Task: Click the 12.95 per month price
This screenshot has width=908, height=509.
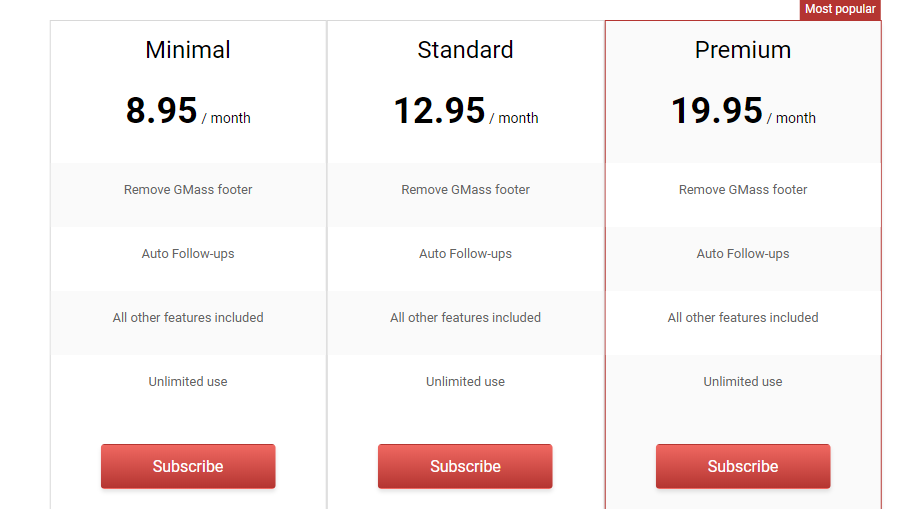Action: point(465,111)
